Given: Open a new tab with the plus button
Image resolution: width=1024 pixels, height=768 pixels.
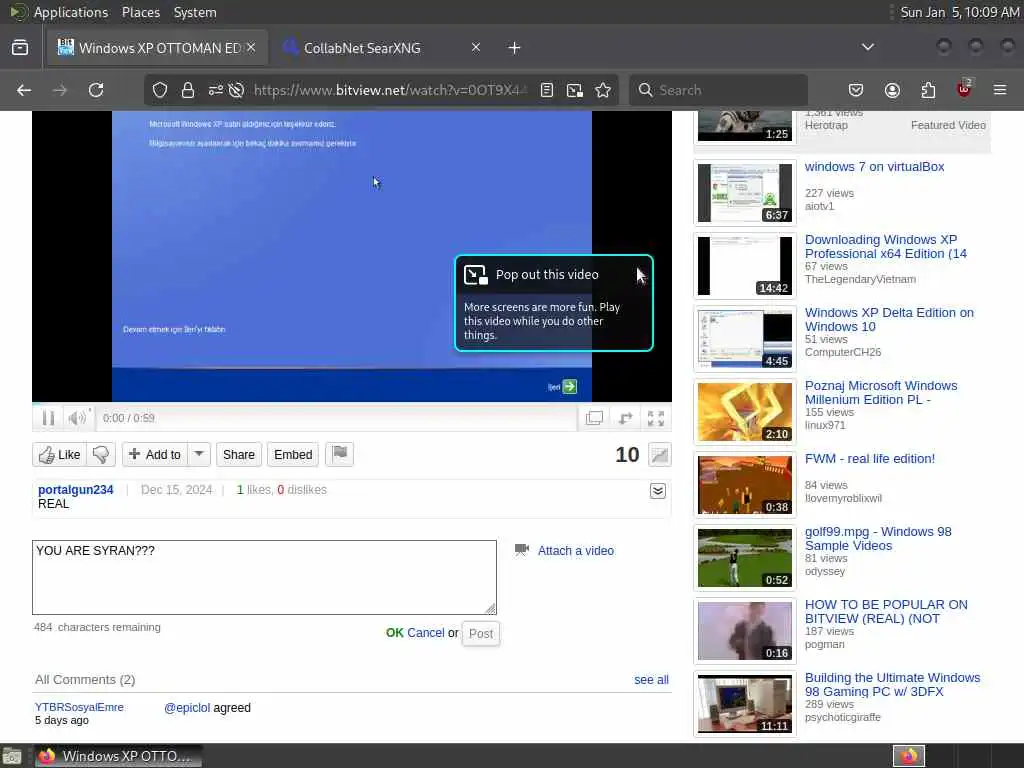Looking at the screenshot, I should tap(515, 48).
